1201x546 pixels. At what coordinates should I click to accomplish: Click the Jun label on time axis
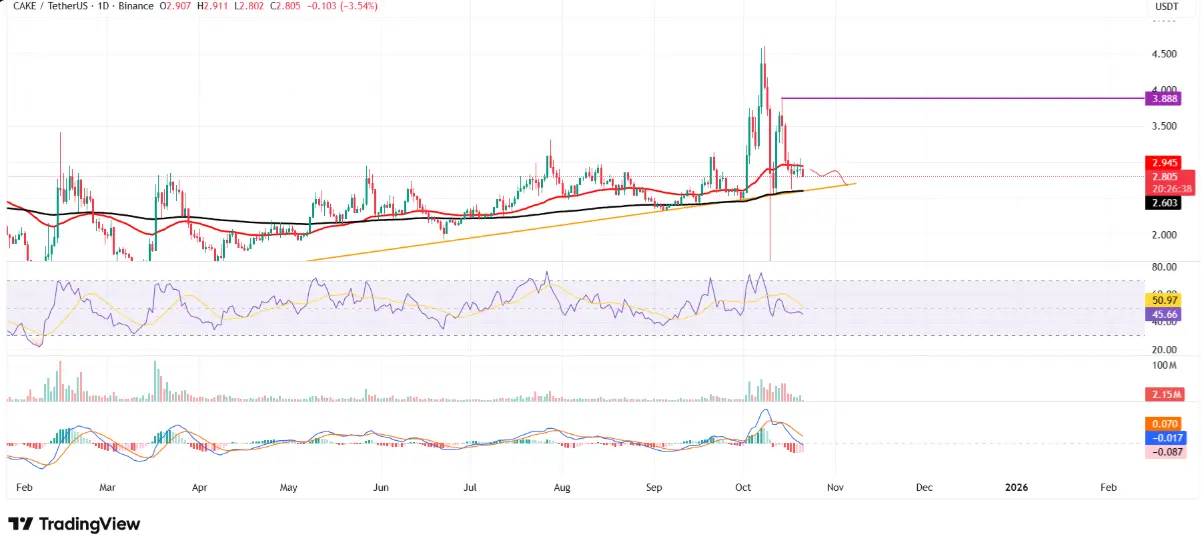380,487
